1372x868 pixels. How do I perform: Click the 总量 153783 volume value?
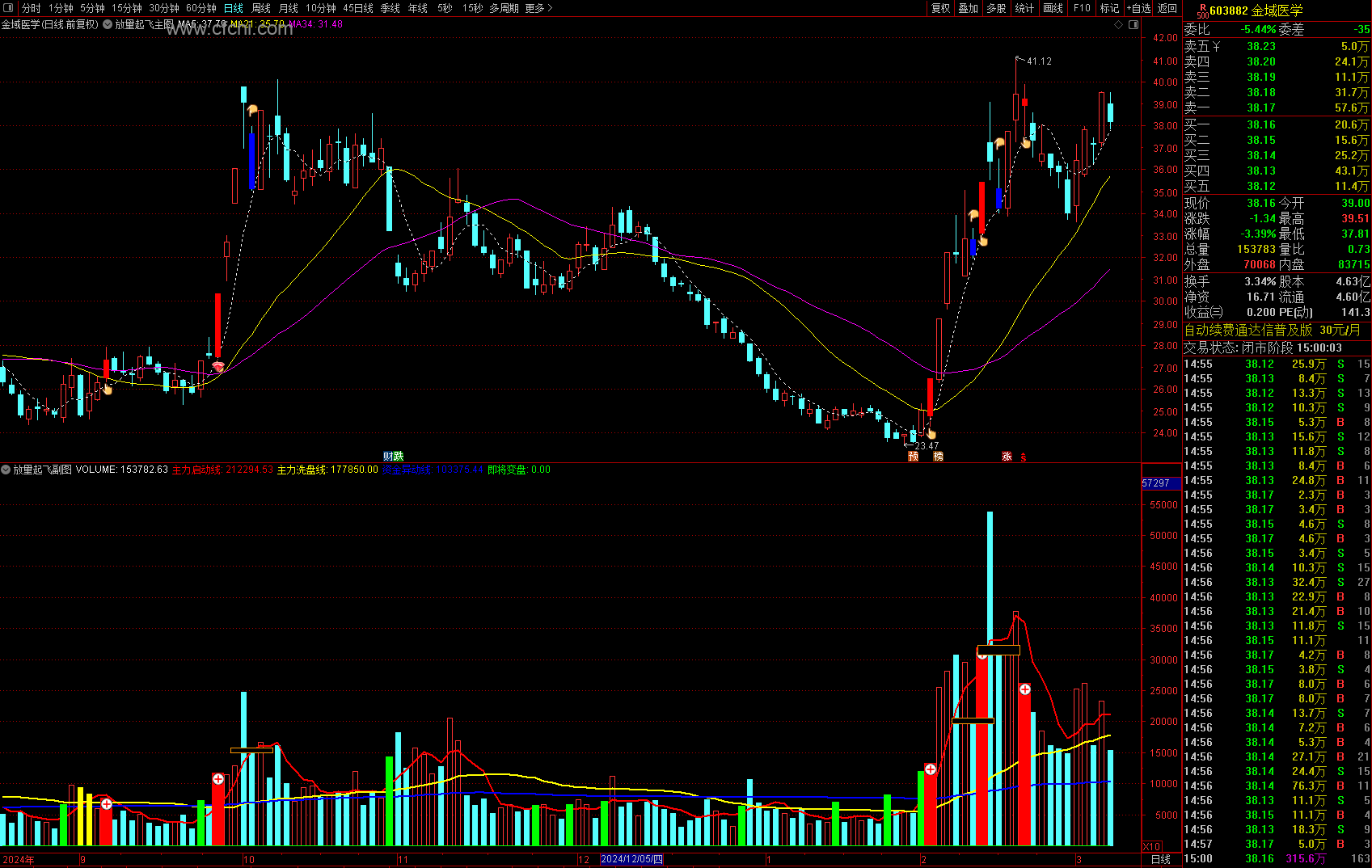tap(1256, 250)
